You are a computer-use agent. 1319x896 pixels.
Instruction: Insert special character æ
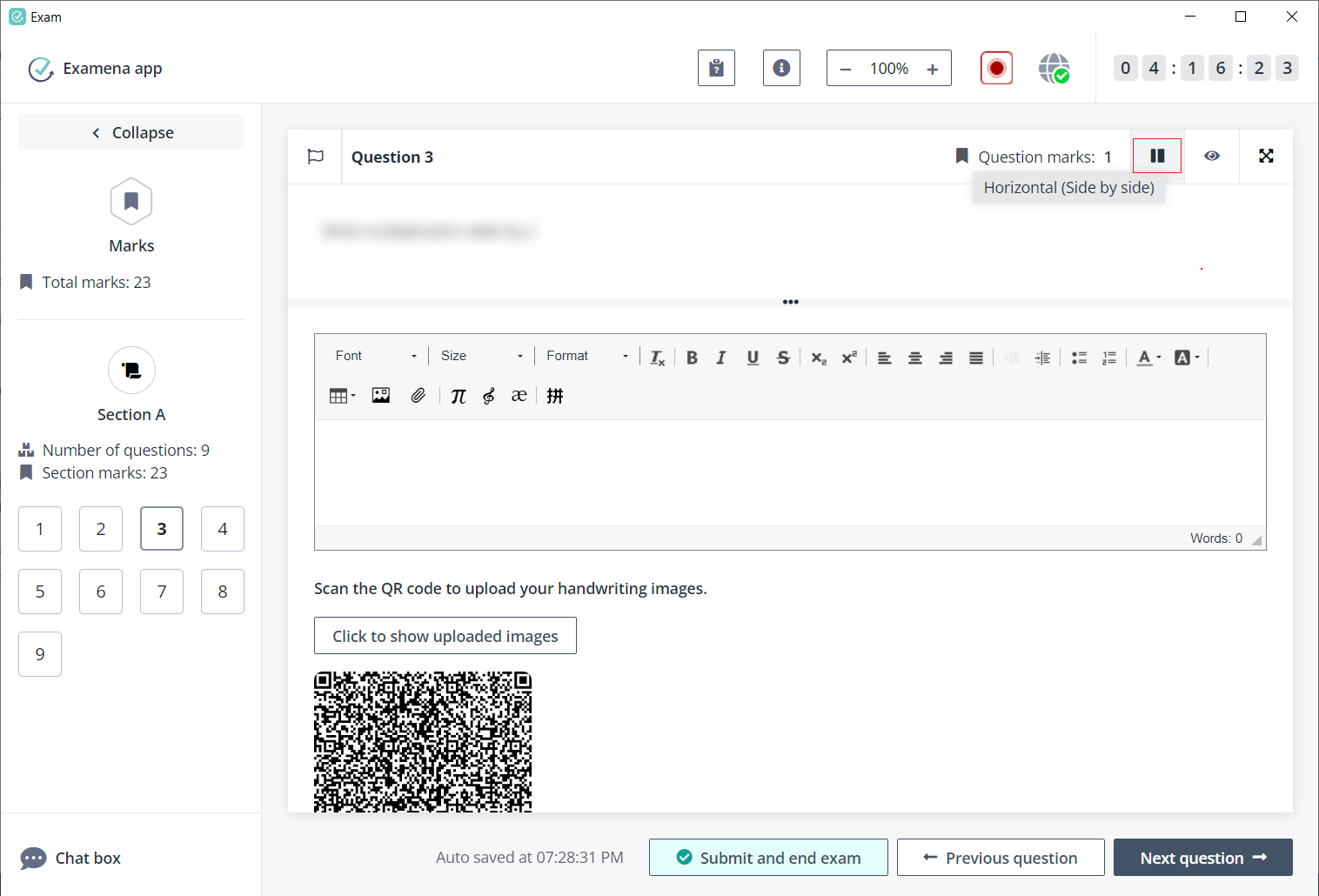point(519,396)
